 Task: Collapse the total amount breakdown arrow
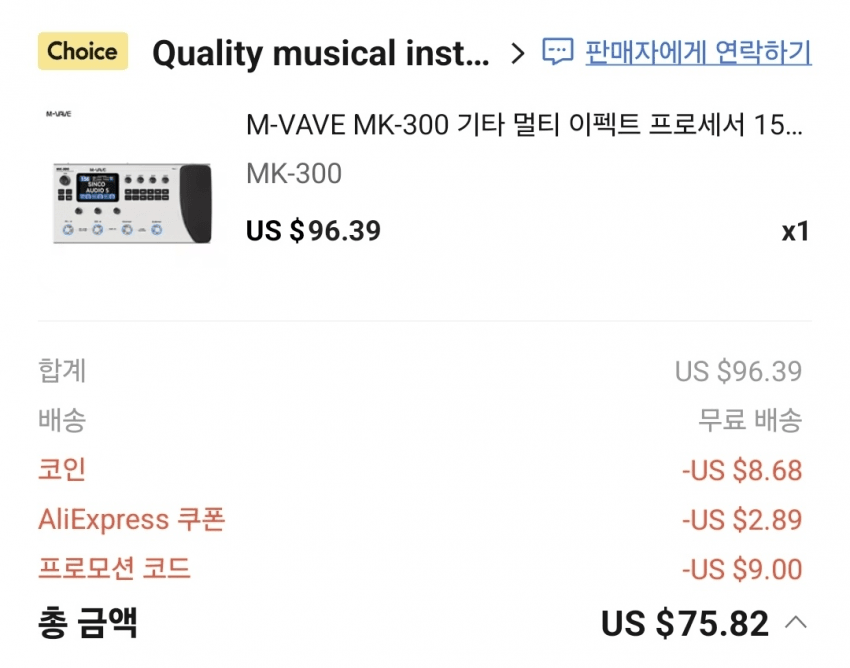pyautogui.click(x=796, y=623)
